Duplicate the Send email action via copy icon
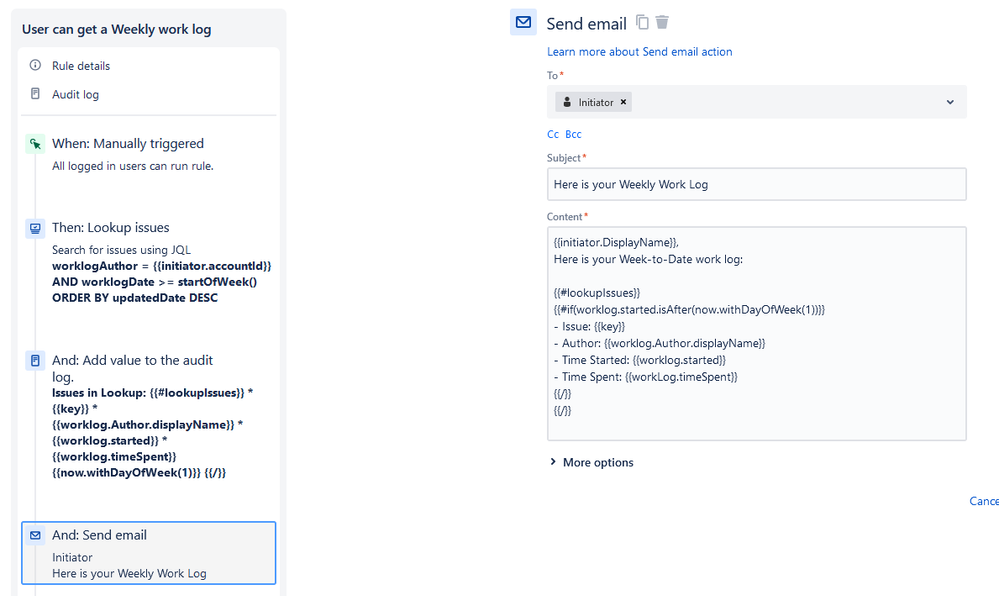Viewport: 999px width, 596px height. coord(641,21)
